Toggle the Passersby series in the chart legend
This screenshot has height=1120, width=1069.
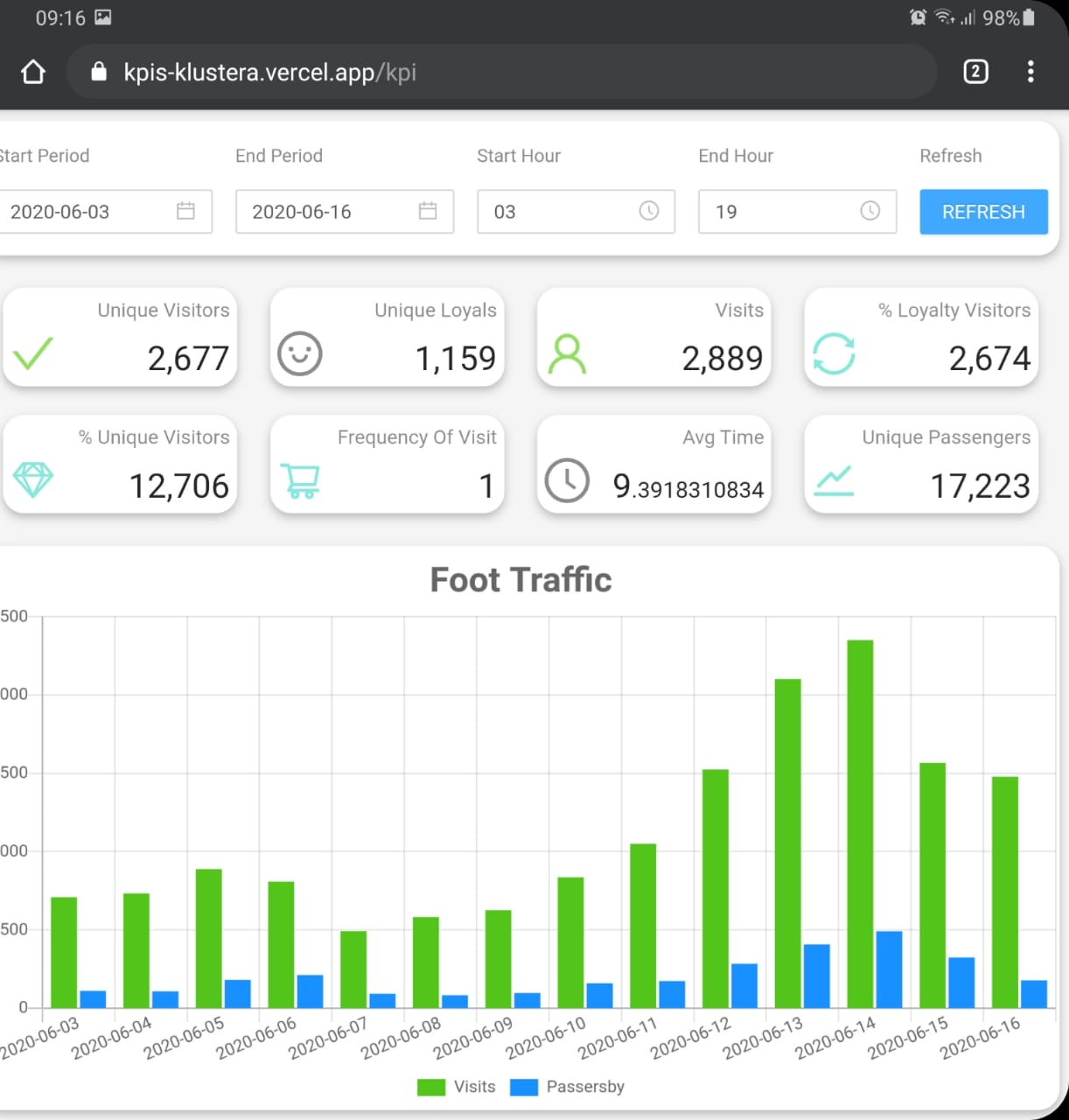click(x=585, y=1087)
